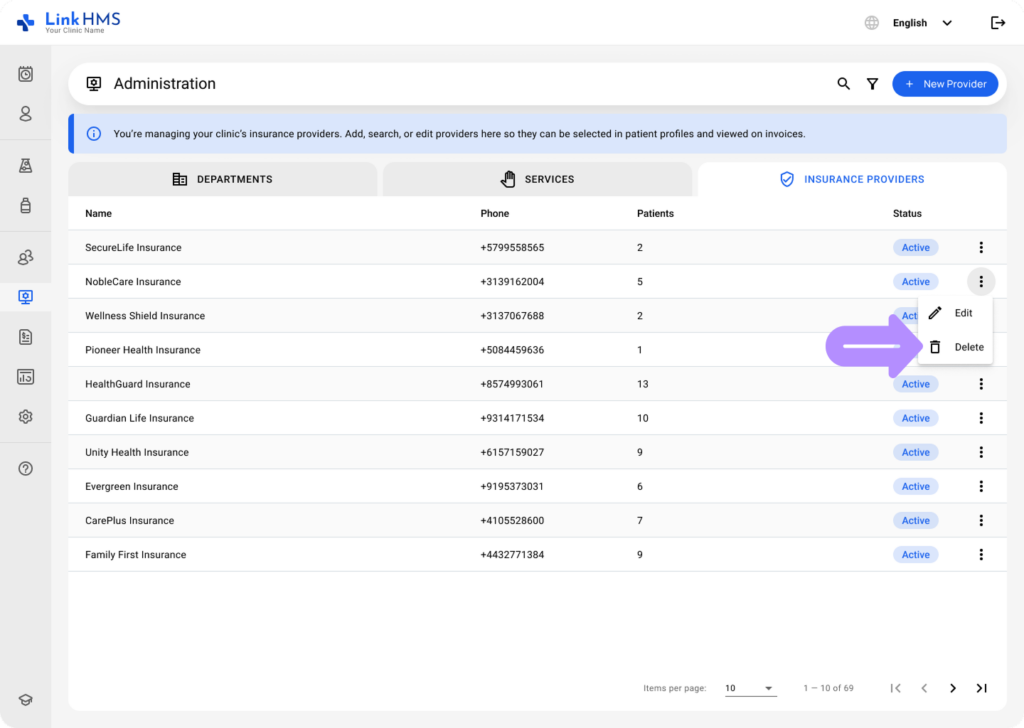The image size is (1024, 728).
Task: Open the pharmacy bottle sidebar icon
Action: pos(25,206)
